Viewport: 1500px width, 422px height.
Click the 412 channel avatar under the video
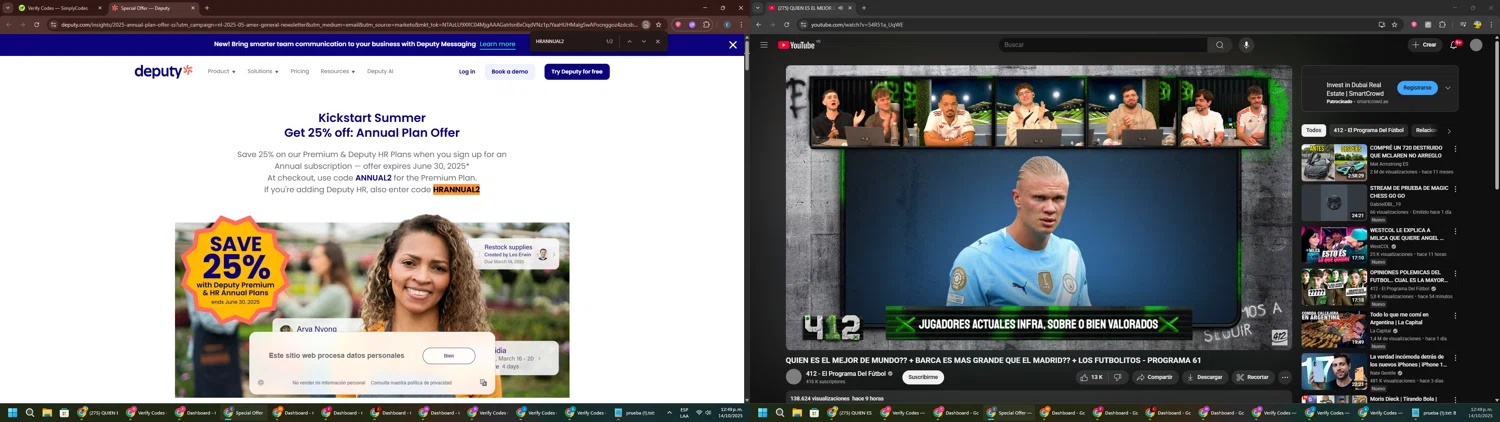pos(794,377)
